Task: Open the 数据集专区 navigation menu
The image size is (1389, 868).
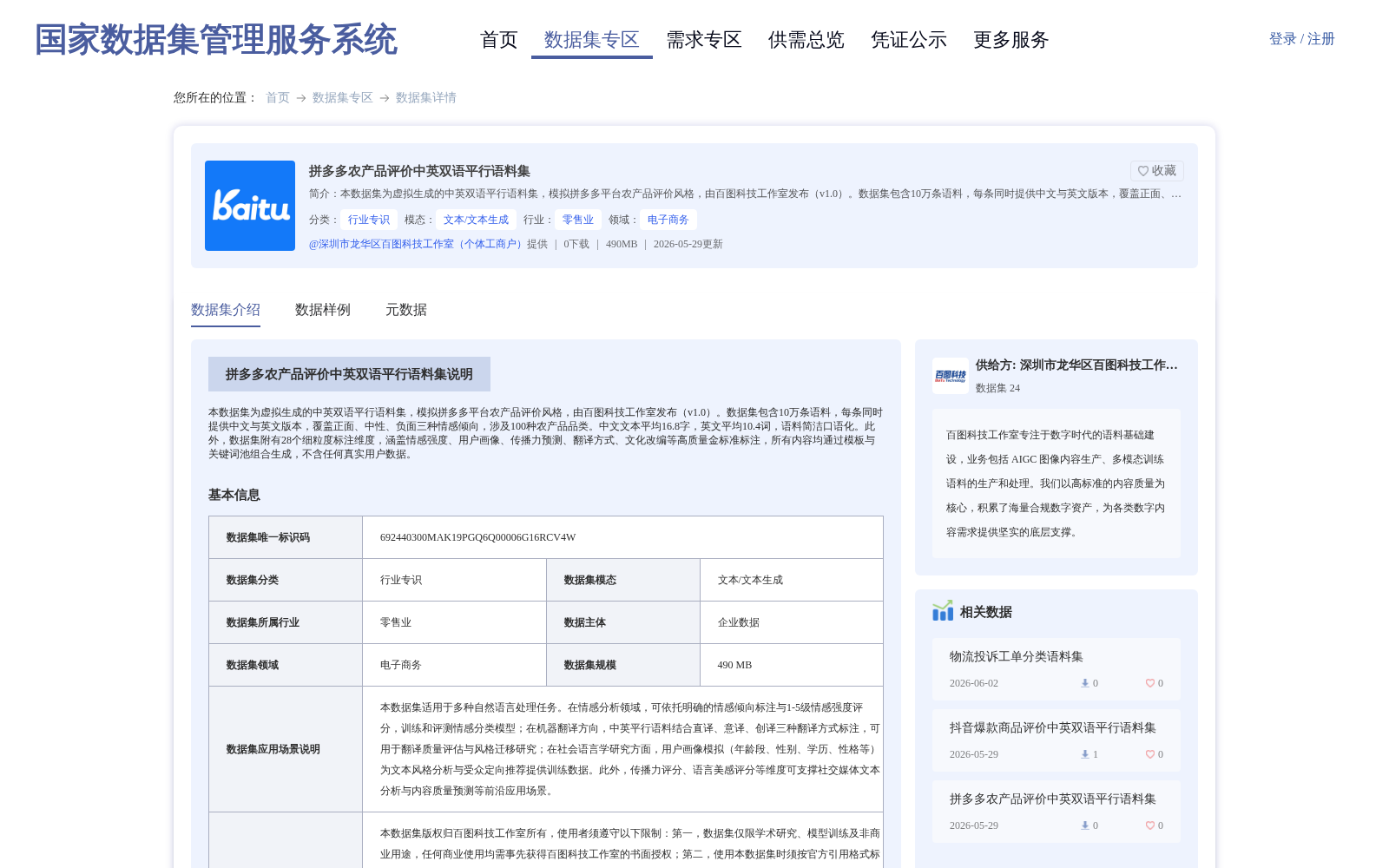Action: [x=592, y=40]
